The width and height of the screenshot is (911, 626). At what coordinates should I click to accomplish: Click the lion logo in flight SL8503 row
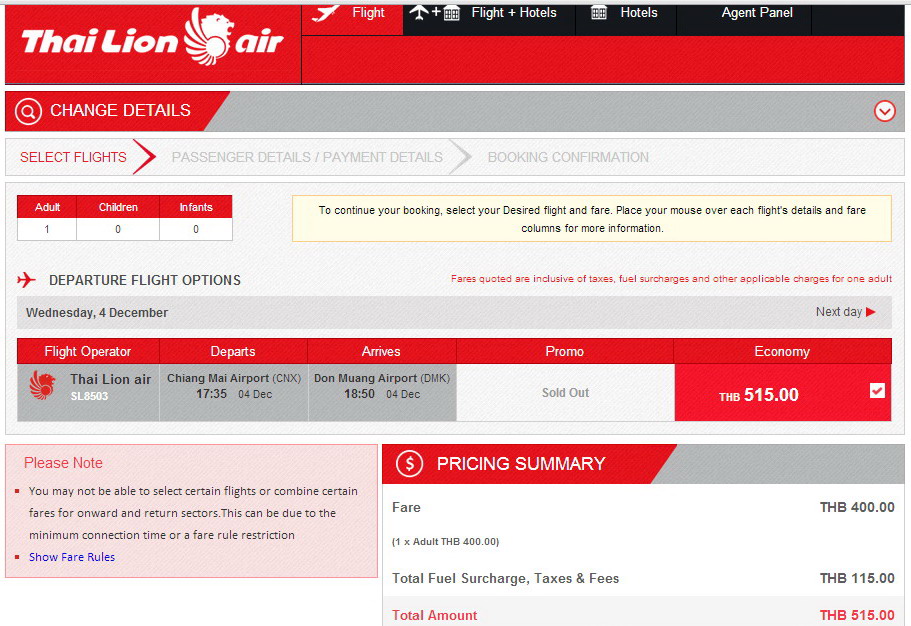(43, 385)
